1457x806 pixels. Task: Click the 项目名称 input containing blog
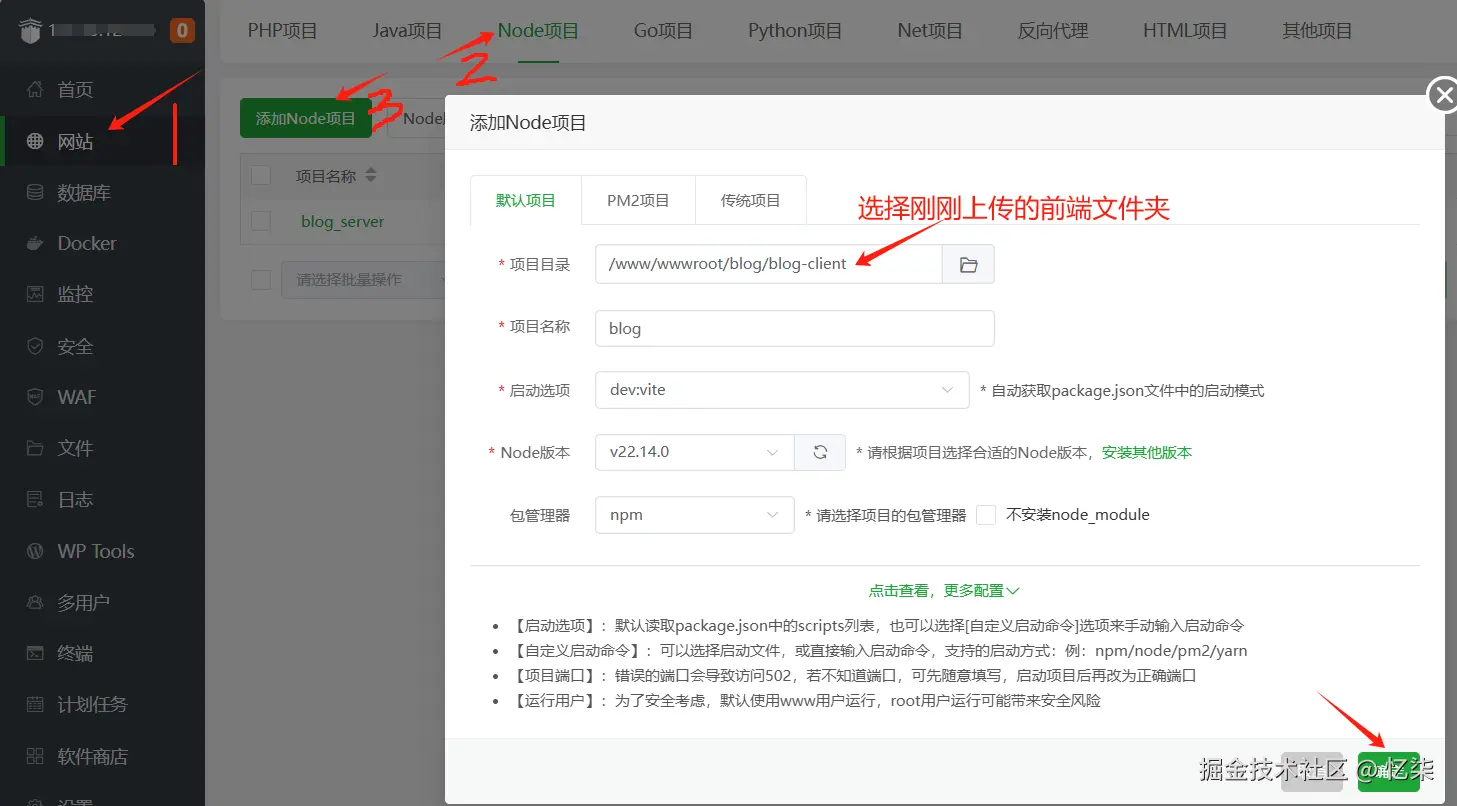coord(795,328)
